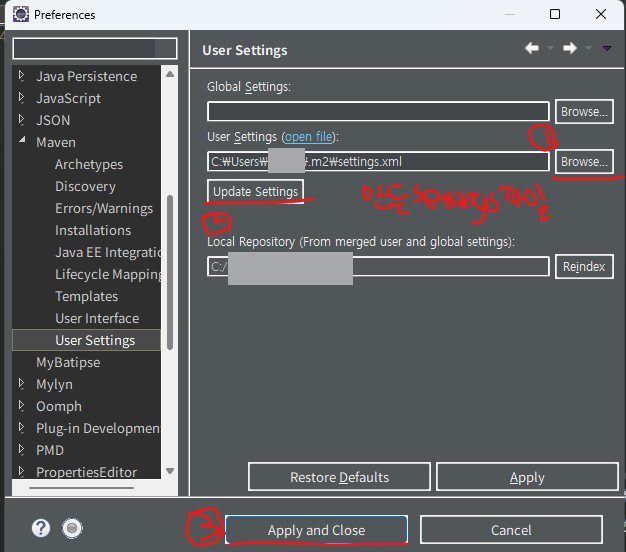Viewport: 626px width, 552px height.
Task: Expand the Plug-in Development node
Action: point(22,427)
